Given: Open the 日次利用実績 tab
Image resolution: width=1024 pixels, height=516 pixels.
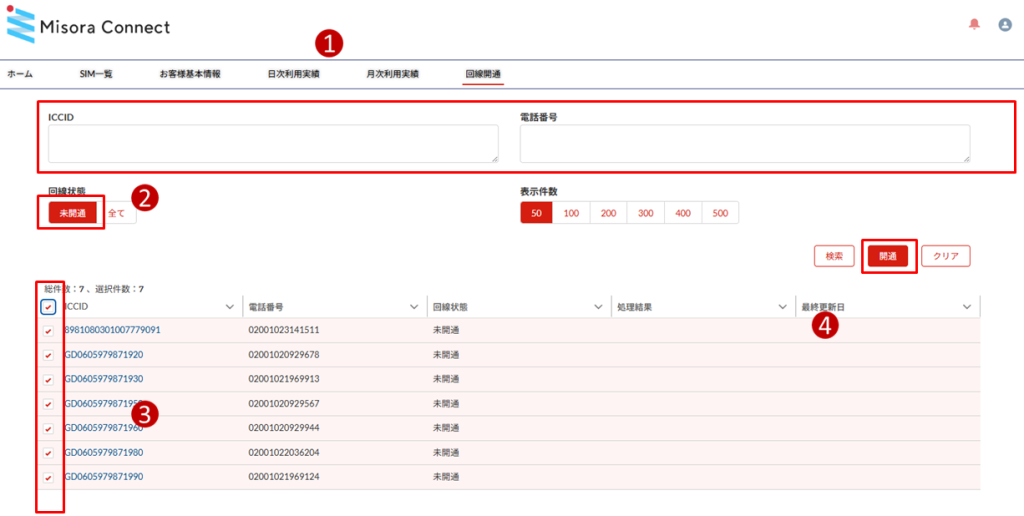Looking at the screenshot, I should click(x=293, y=74).
